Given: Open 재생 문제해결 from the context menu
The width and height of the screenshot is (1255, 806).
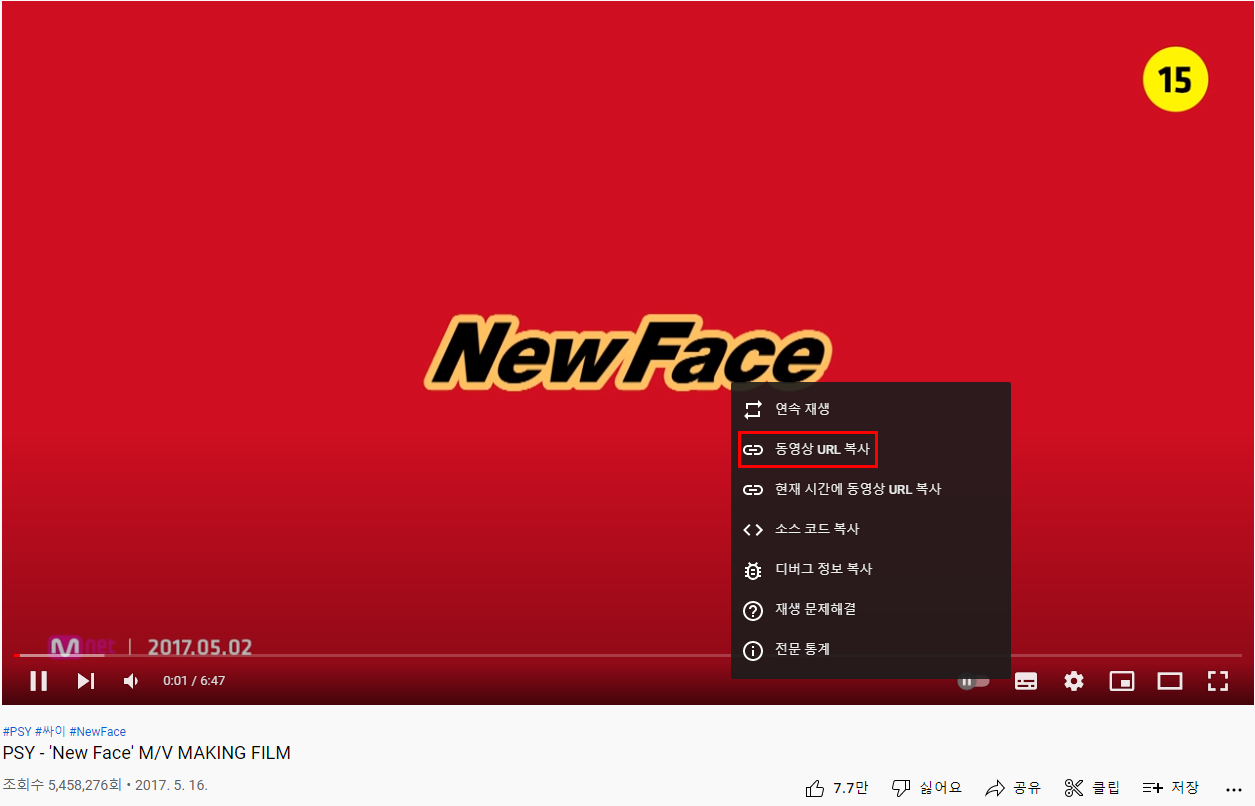Looking at the screenshot, I should click(871, 609).
